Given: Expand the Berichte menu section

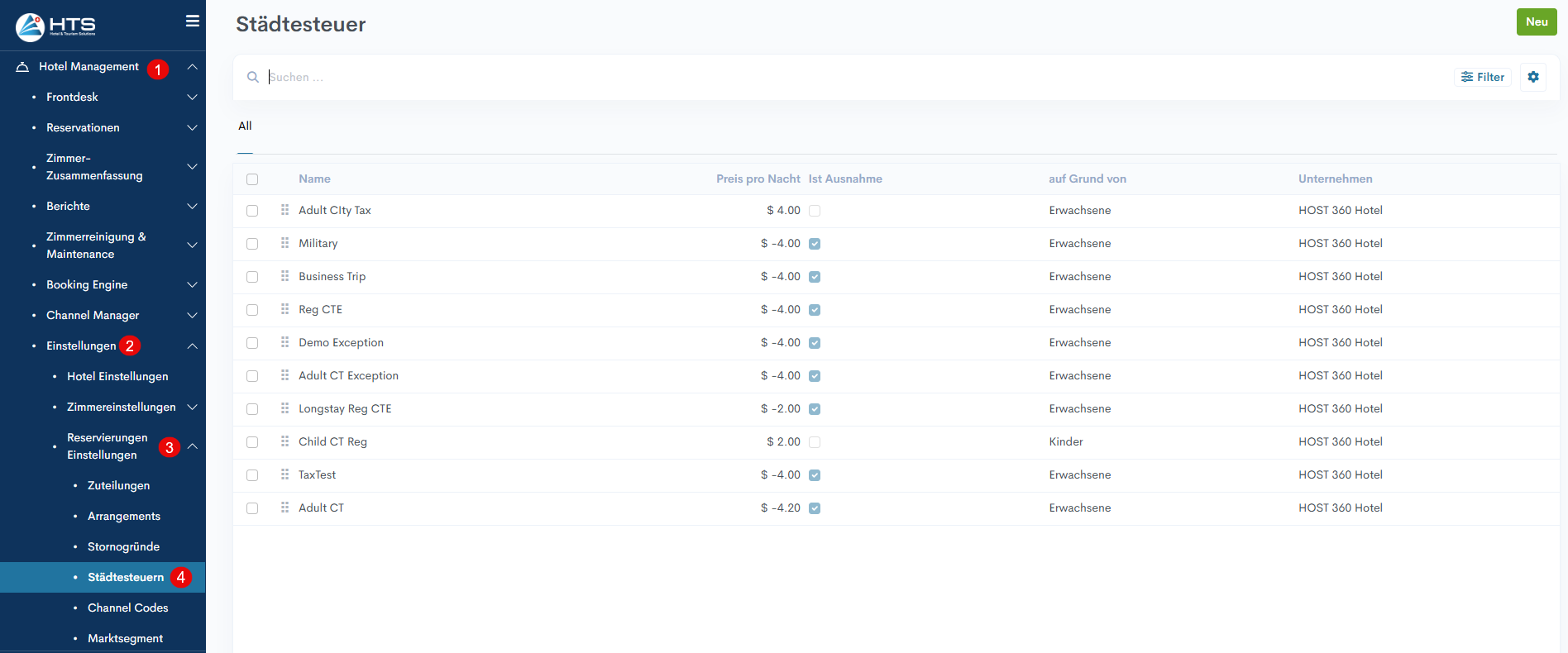Looking at the screenshot, I should click(x=192, y=207).
